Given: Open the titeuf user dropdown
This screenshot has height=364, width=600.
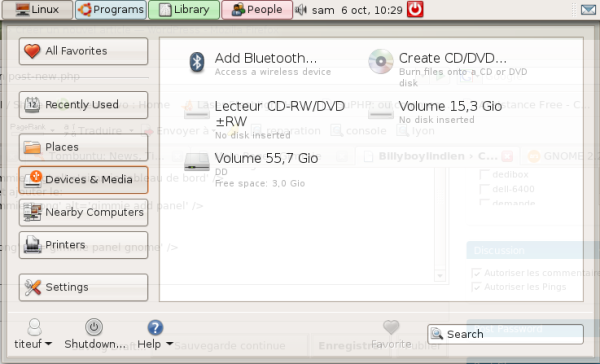Looking at the screenshot, I should pyautogui.click(x=33, y=334).
